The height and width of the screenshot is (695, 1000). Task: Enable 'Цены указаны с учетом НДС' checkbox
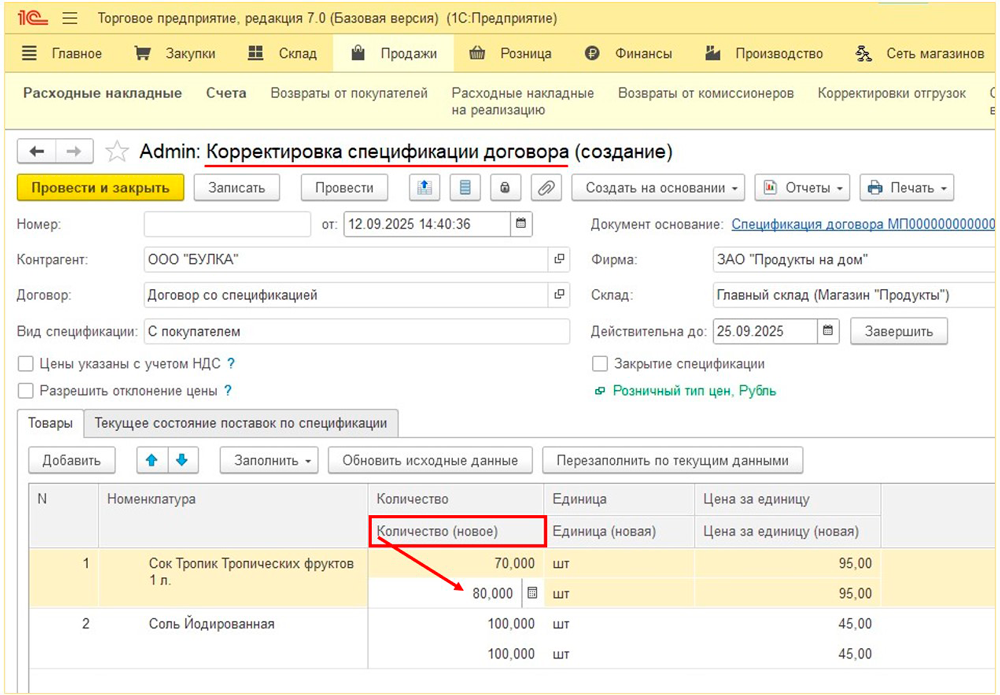point(25,364)
